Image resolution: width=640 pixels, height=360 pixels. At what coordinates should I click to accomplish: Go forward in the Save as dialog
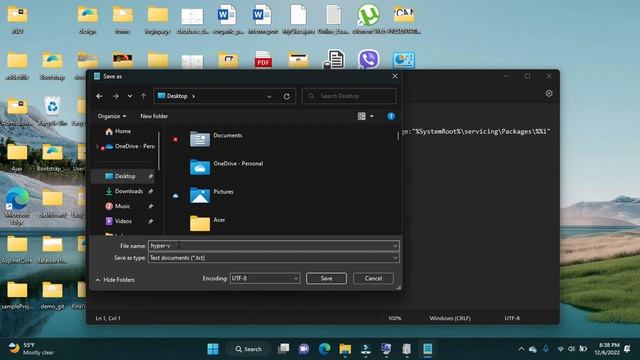pyautogui.click(x=116, y=96)
